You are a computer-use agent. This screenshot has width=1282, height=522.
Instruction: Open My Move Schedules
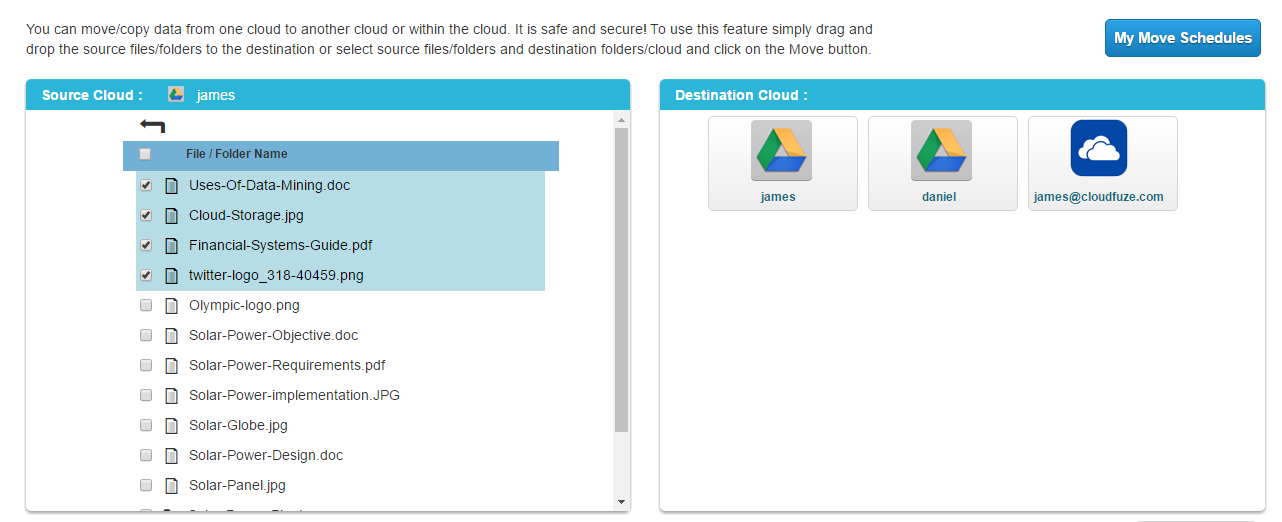1183,38
